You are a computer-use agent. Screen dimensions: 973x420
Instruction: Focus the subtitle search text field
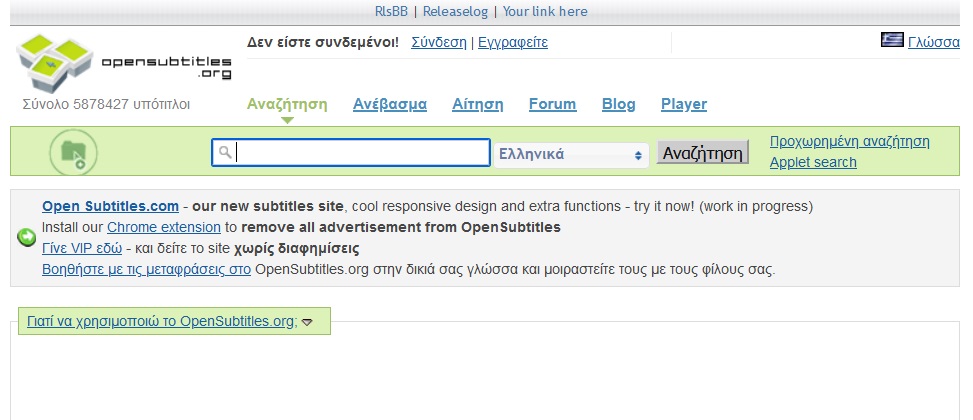(351, 153)
